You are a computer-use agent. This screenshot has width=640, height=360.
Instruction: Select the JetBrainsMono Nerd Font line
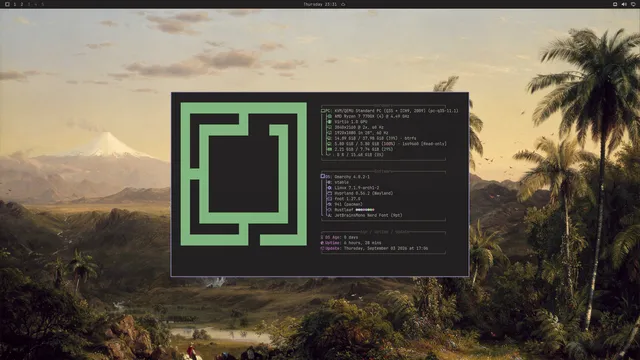[x=368, y=216]
